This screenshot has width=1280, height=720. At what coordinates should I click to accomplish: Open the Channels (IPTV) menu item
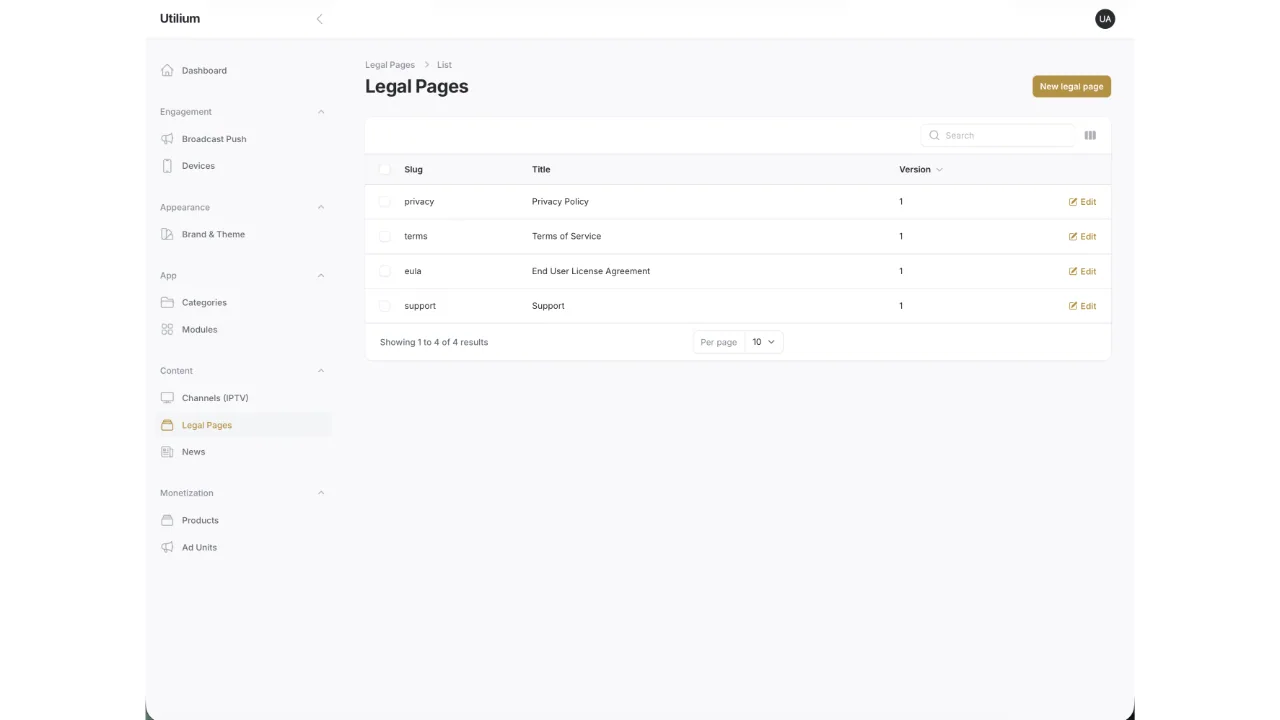243,398
